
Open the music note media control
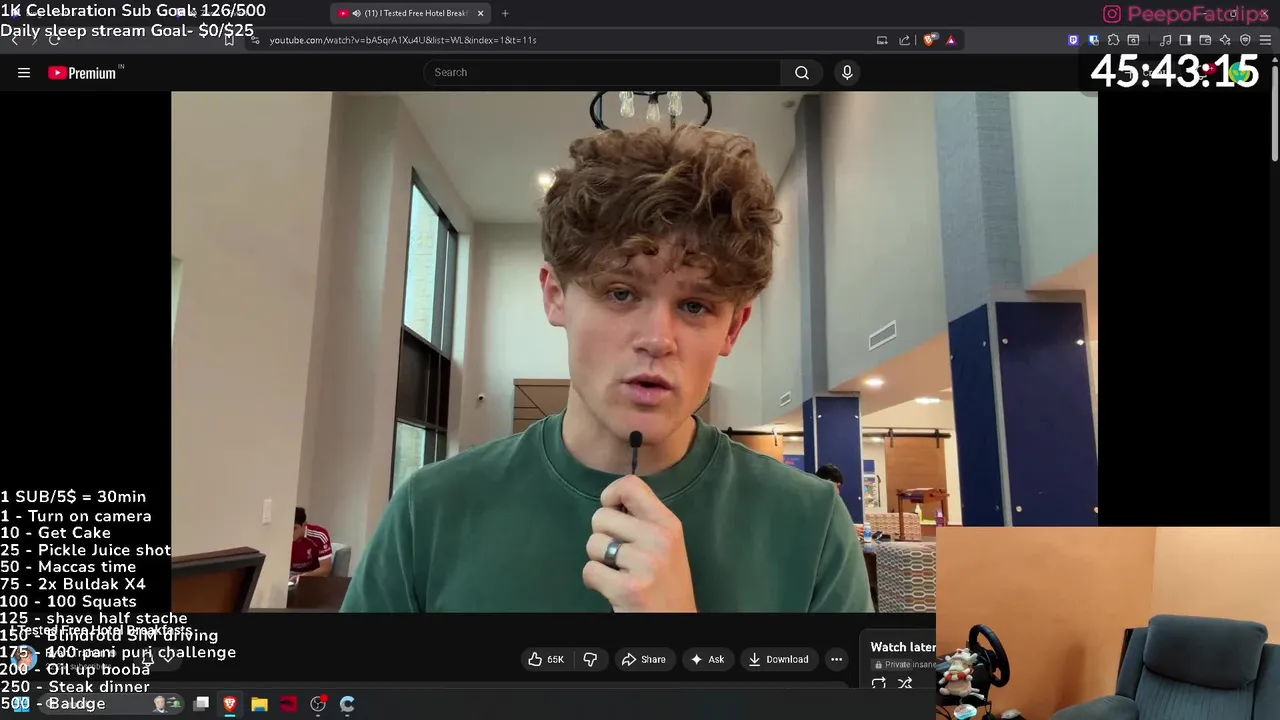point(1165,40)
